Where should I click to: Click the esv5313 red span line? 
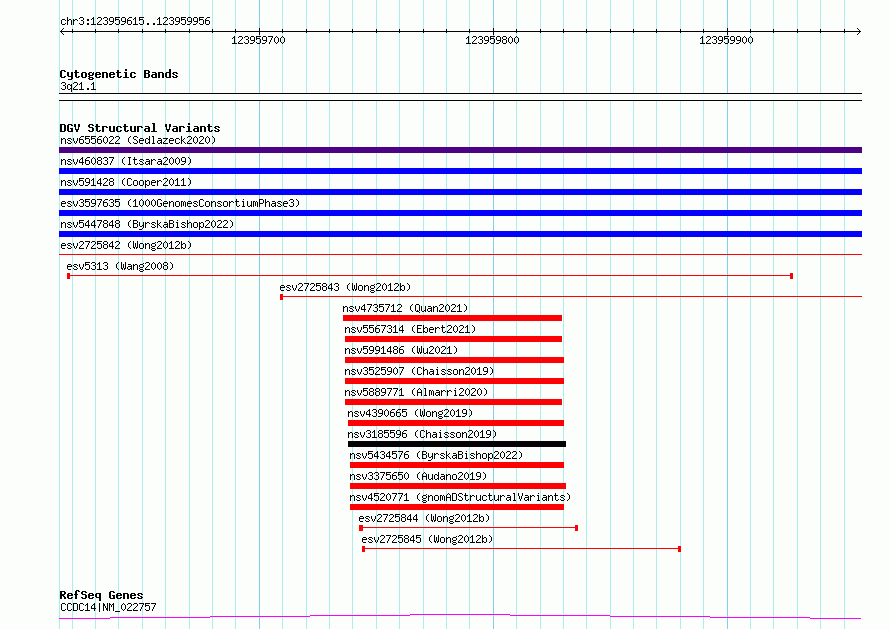click(430, 276)
